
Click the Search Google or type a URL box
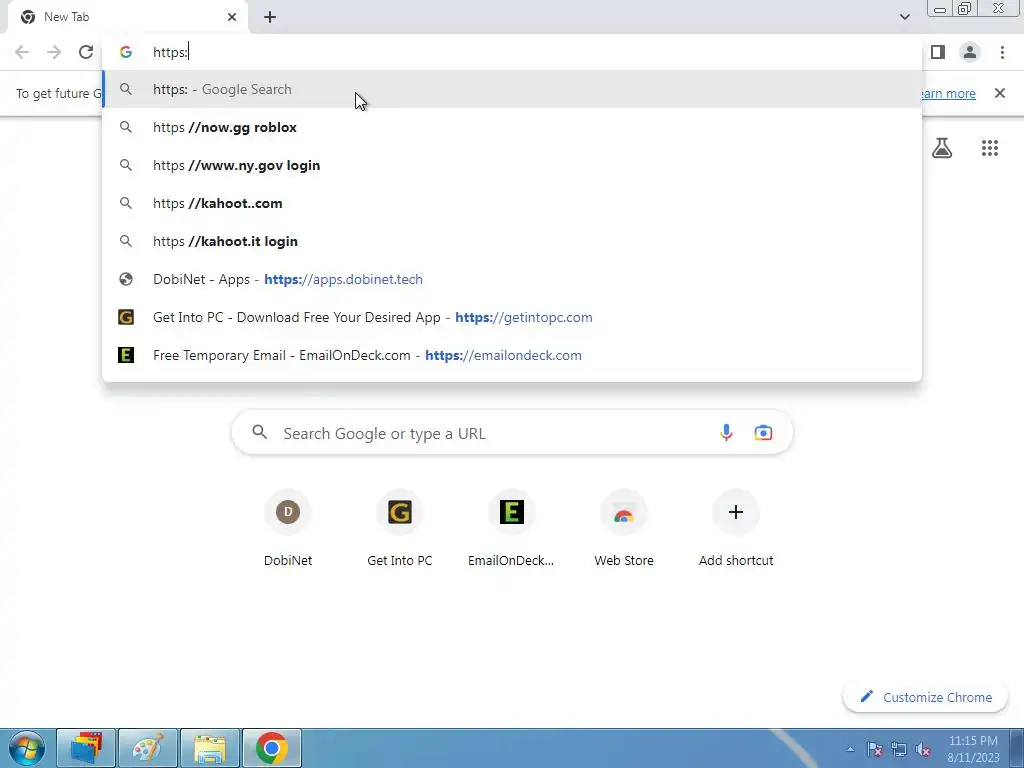[512, 432]
